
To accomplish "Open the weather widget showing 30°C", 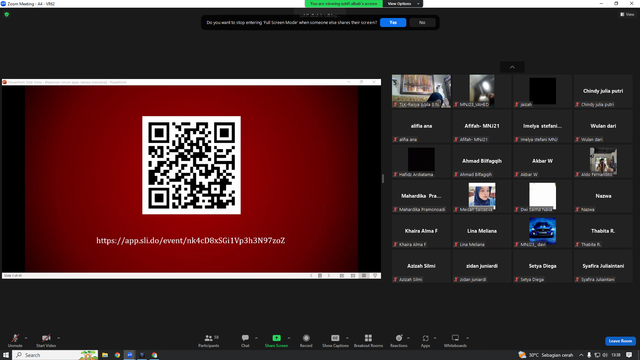I will pyautogui.click(x=546, y=355).
